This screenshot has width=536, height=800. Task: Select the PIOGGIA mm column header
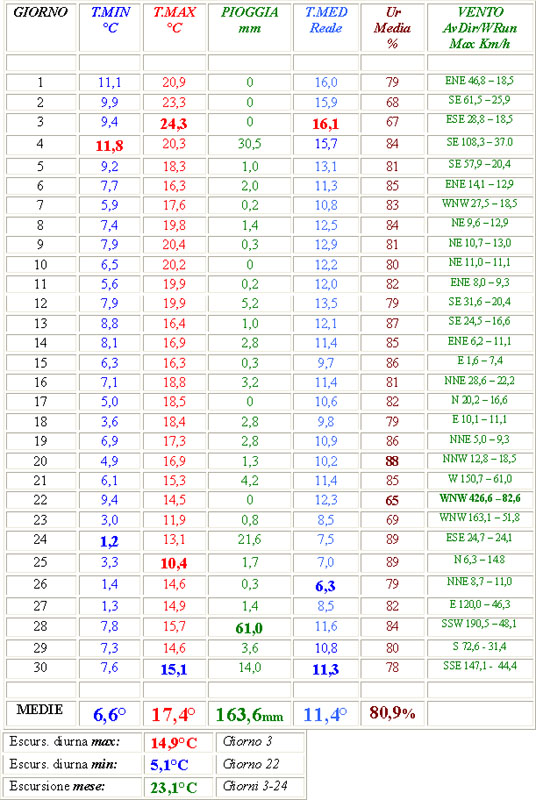coord(249,20)
